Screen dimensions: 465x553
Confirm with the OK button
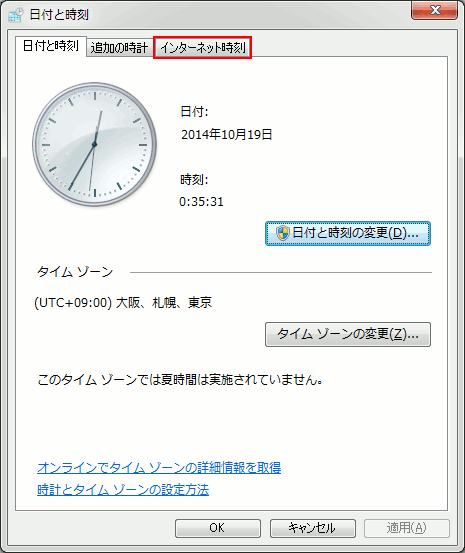[218, 528]
